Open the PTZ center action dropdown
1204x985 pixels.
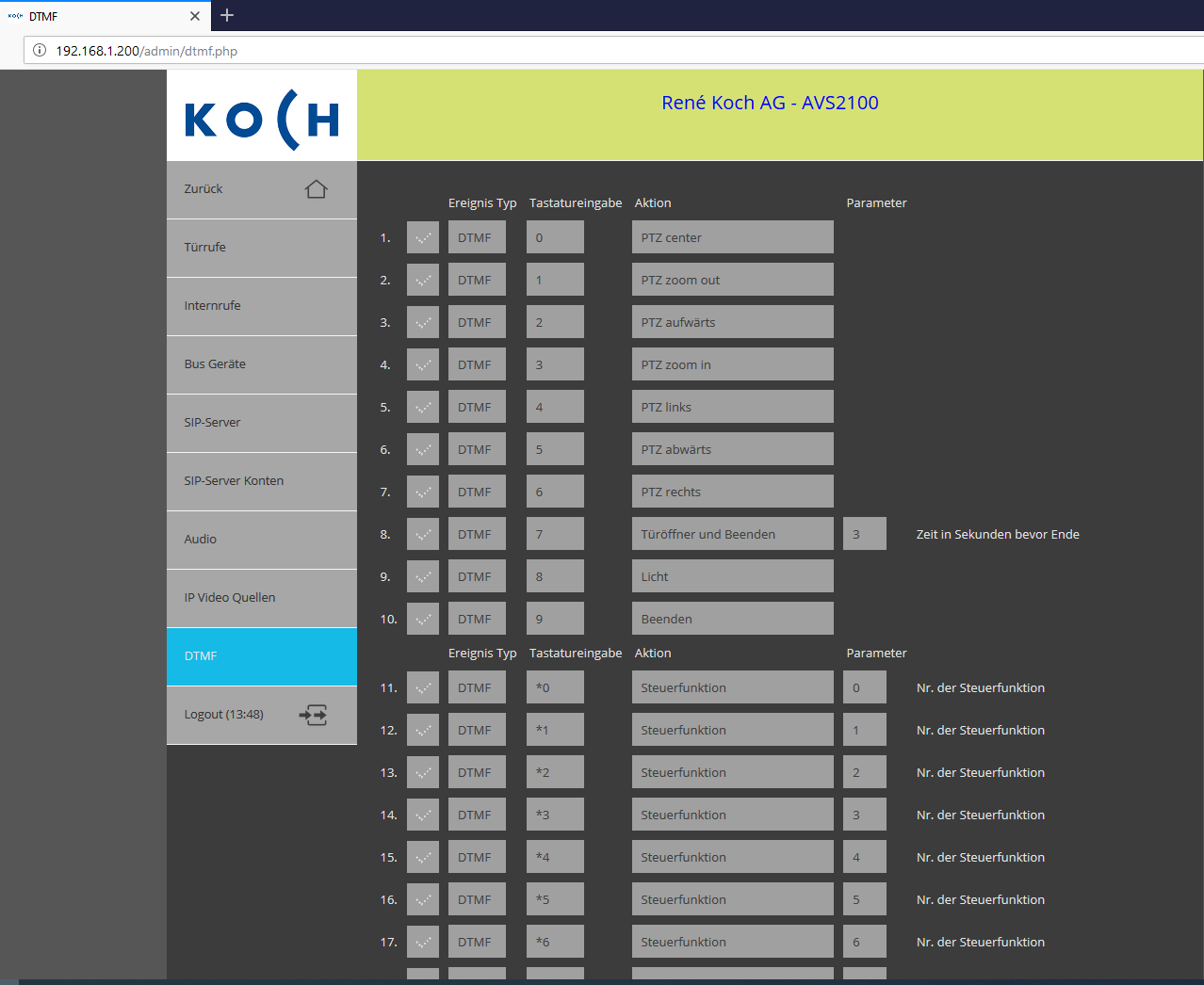point(733,237)
